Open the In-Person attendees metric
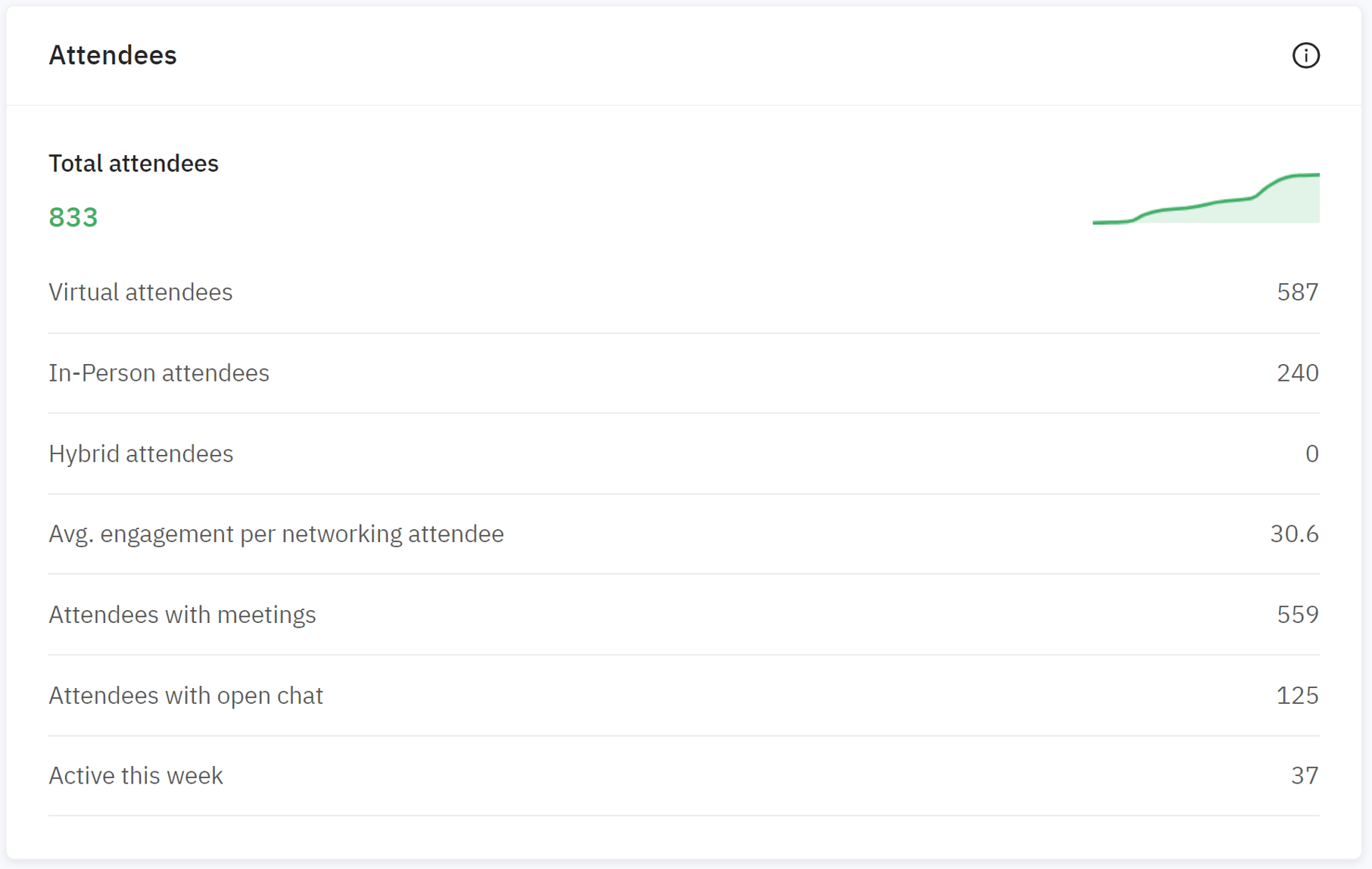The height and width of the screenshot is (869, 1372). tap(159, 372)
